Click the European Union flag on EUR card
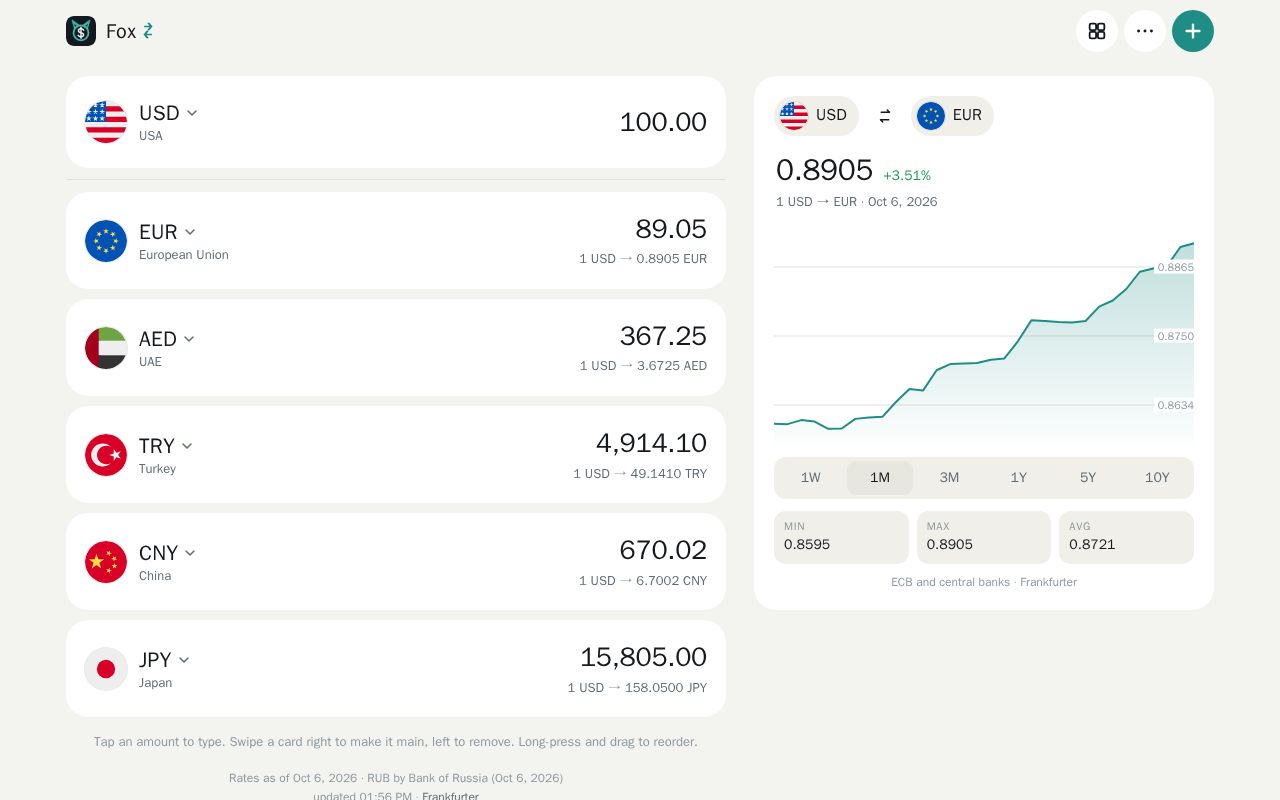1280x800 pixels. pyautogui.click(x=106, y=241)
